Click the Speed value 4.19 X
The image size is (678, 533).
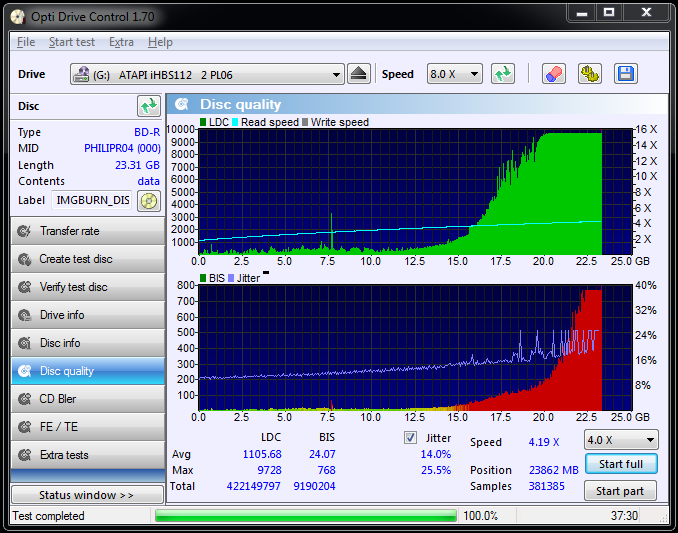tap(544, 442)
